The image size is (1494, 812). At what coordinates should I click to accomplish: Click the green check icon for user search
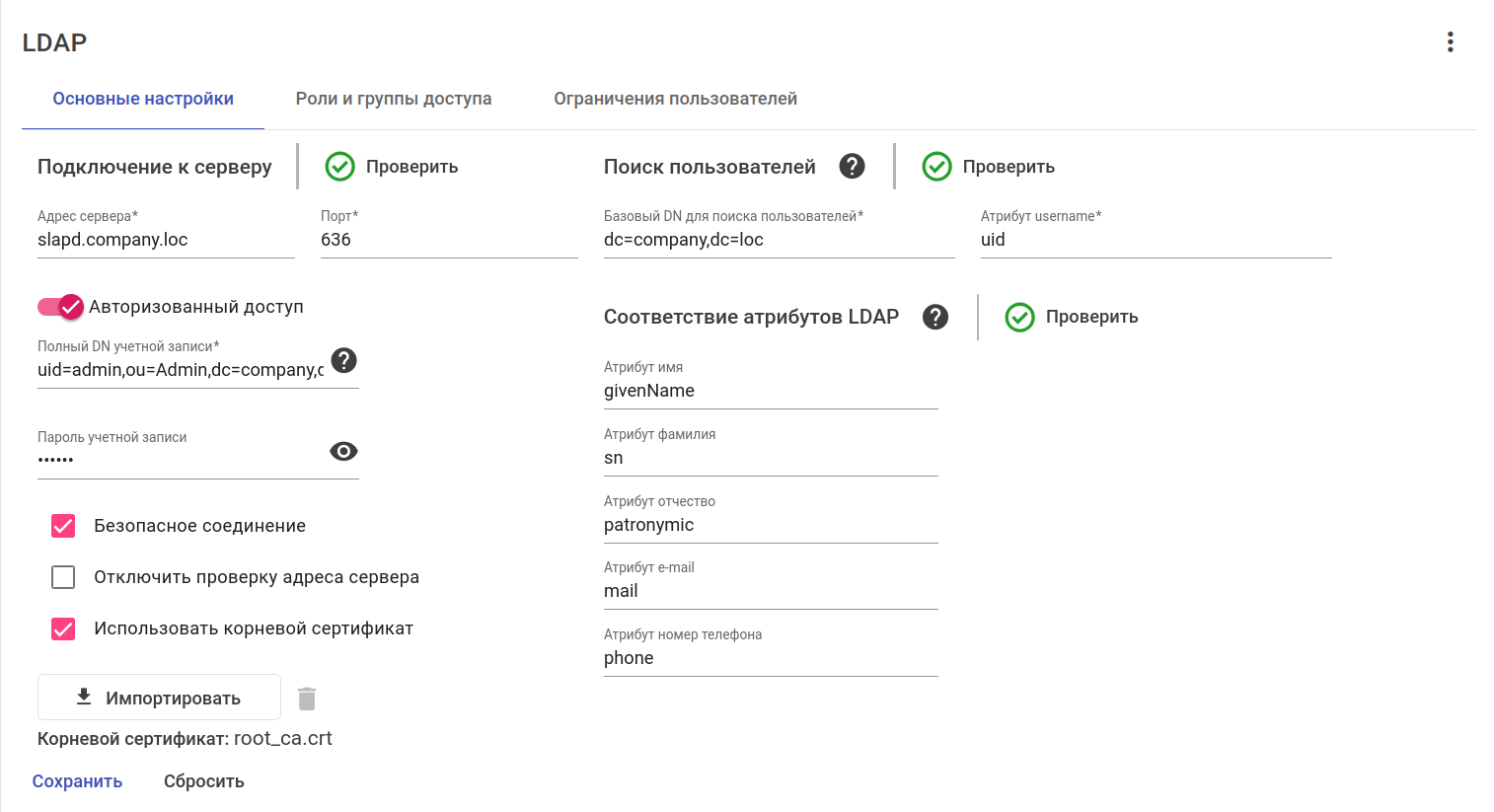[936, 167]
